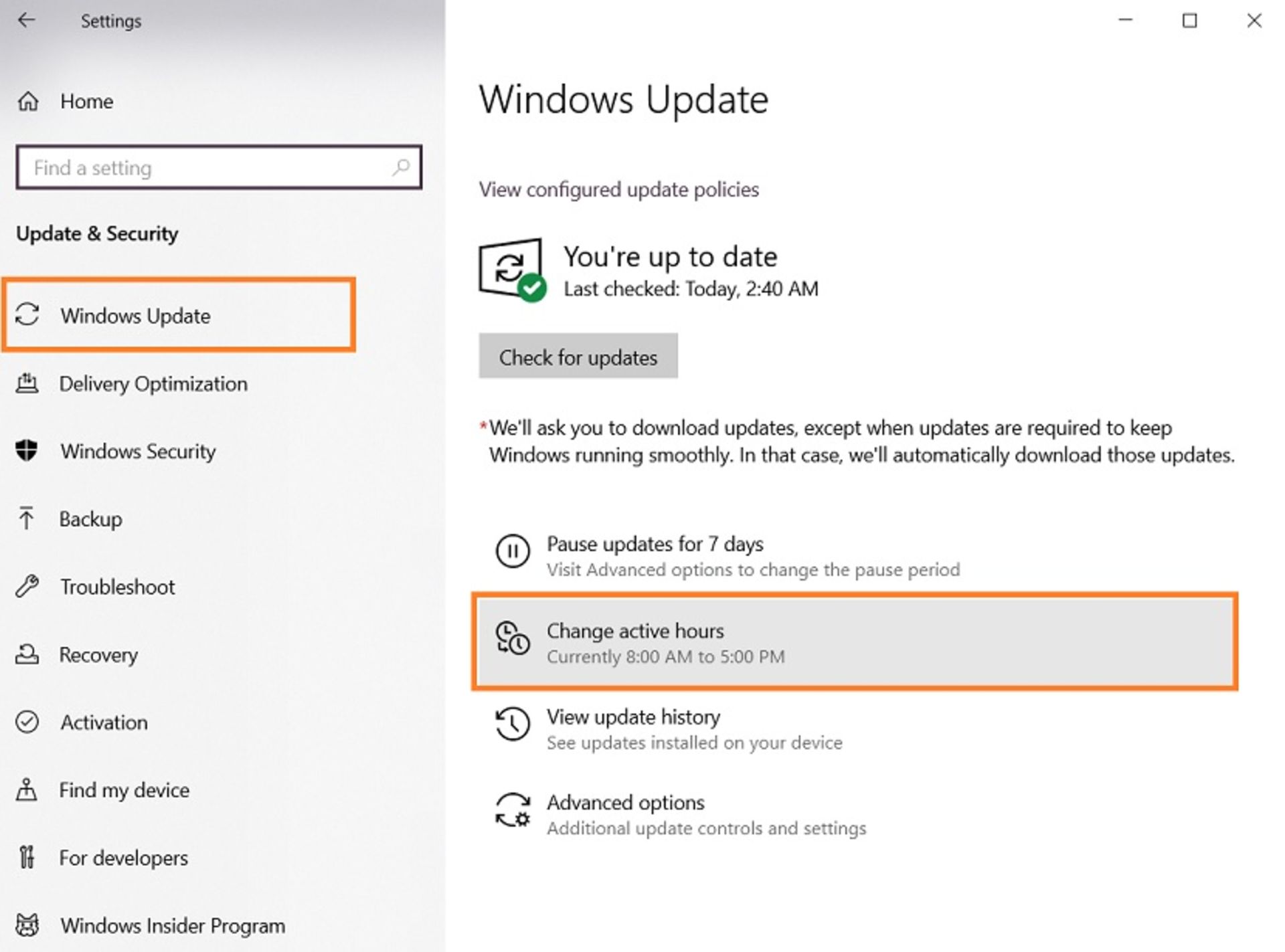Click the Backup up-arrow icon
The height and width of the screenshot is (952, 1285).
point(26,518)
